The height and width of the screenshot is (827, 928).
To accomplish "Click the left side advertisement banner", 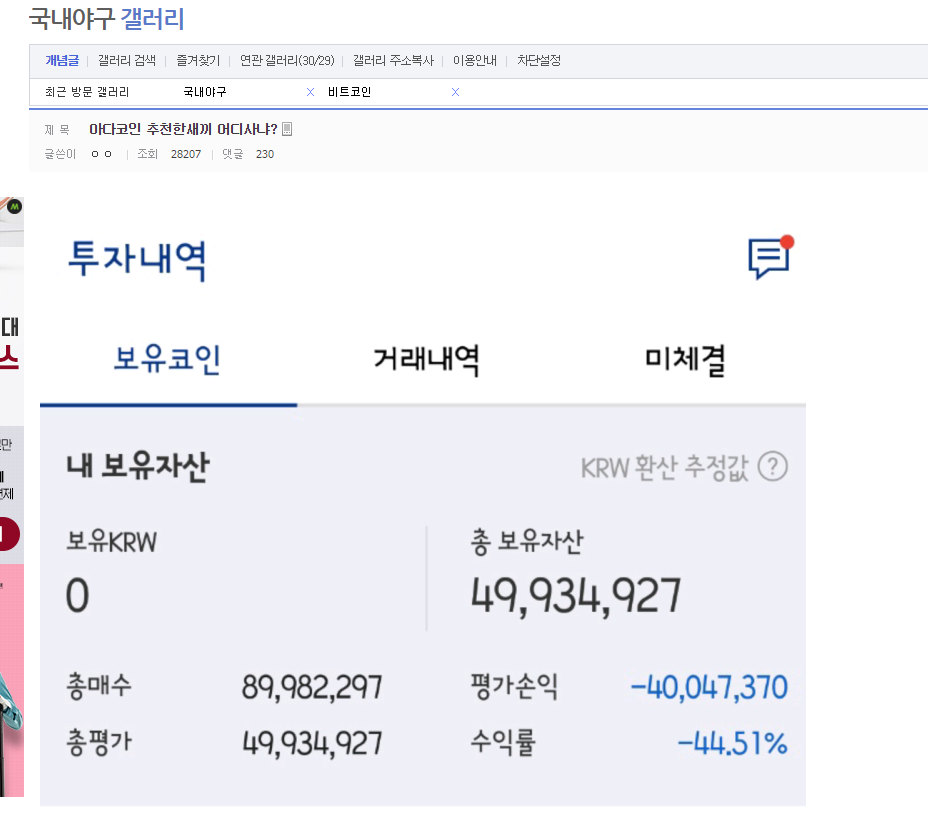I will pyautogui.click(x=12, y=496).
